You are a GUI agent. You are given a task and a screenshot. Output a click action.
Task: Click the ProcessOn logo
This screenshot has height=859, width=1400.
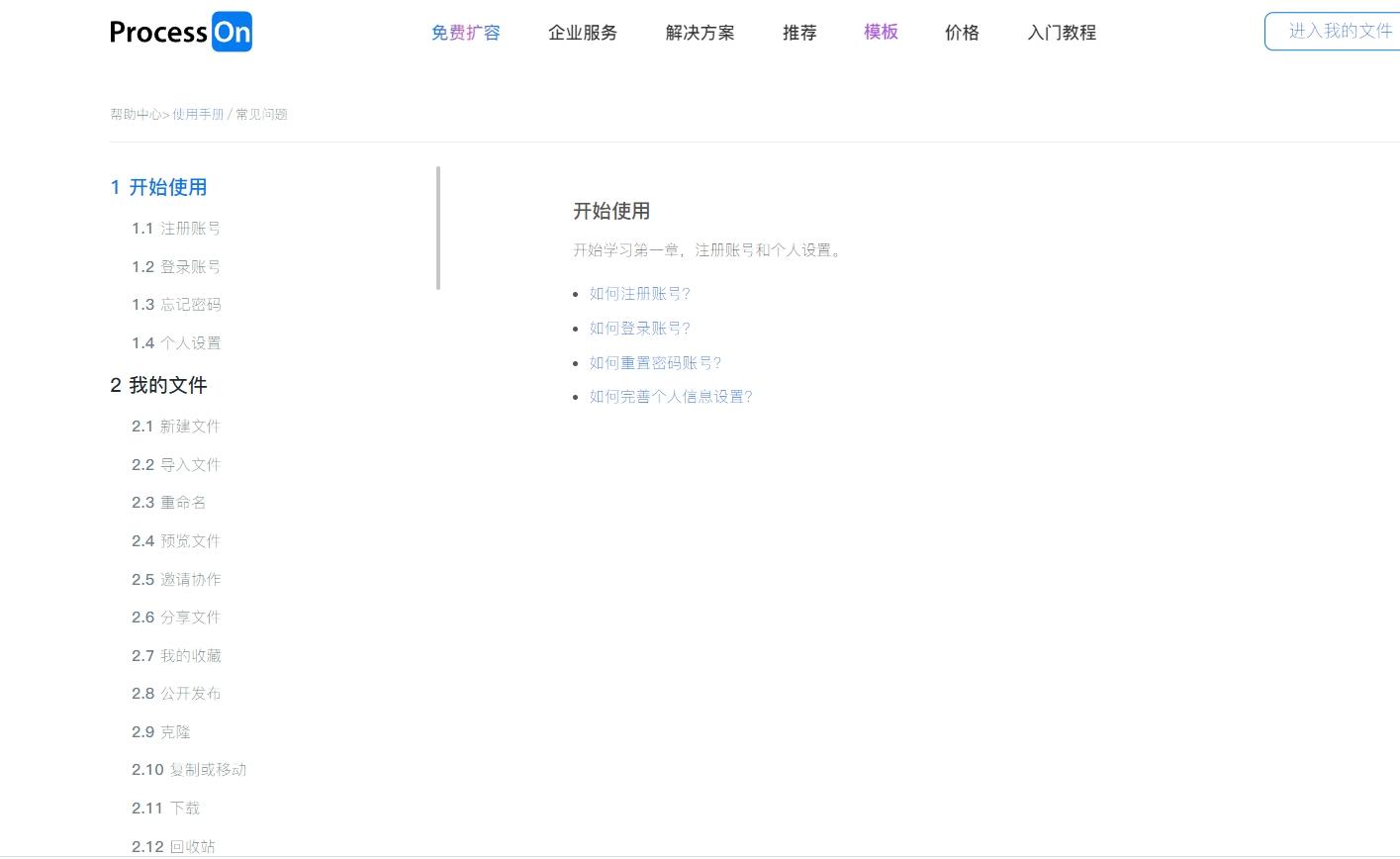pyautogui.click(x=181, y=32)
